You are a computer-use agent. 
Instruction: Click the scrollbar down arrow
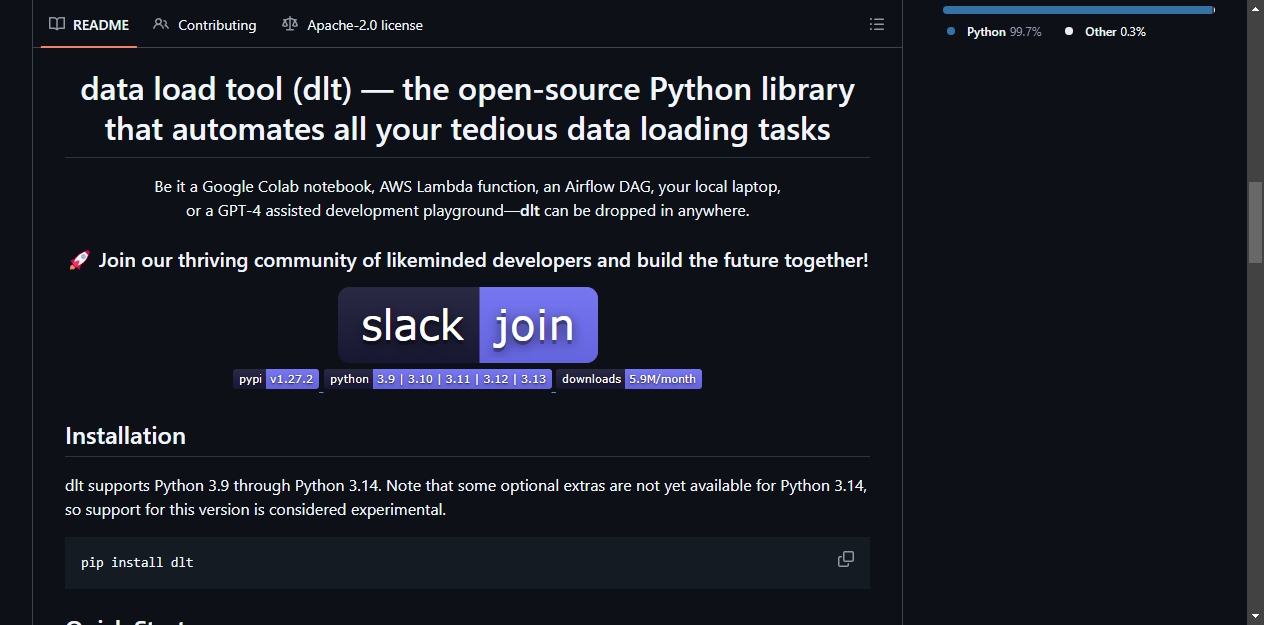tap(1255, 616)
